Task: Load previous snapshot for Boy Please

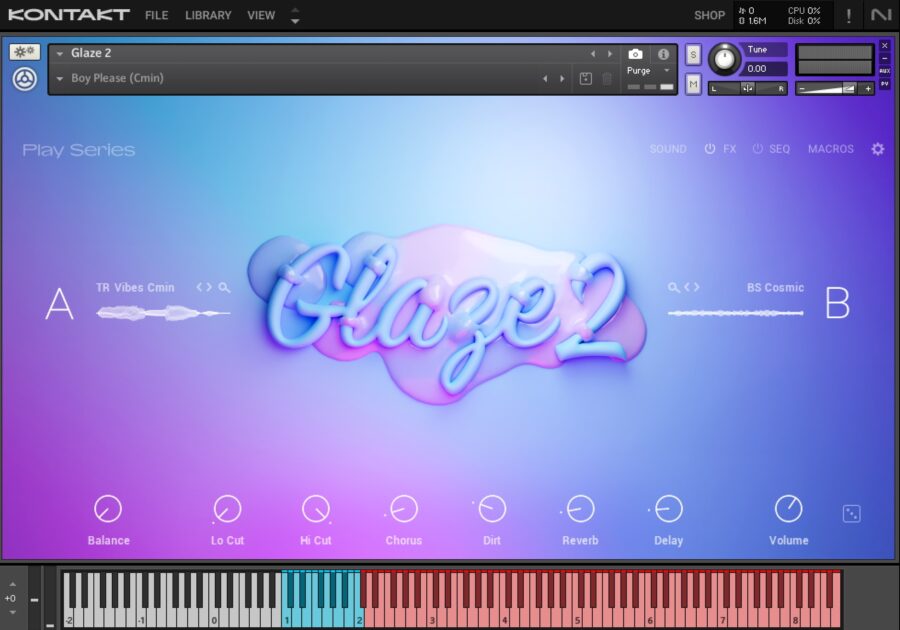Action: click(x=545, y=79)
